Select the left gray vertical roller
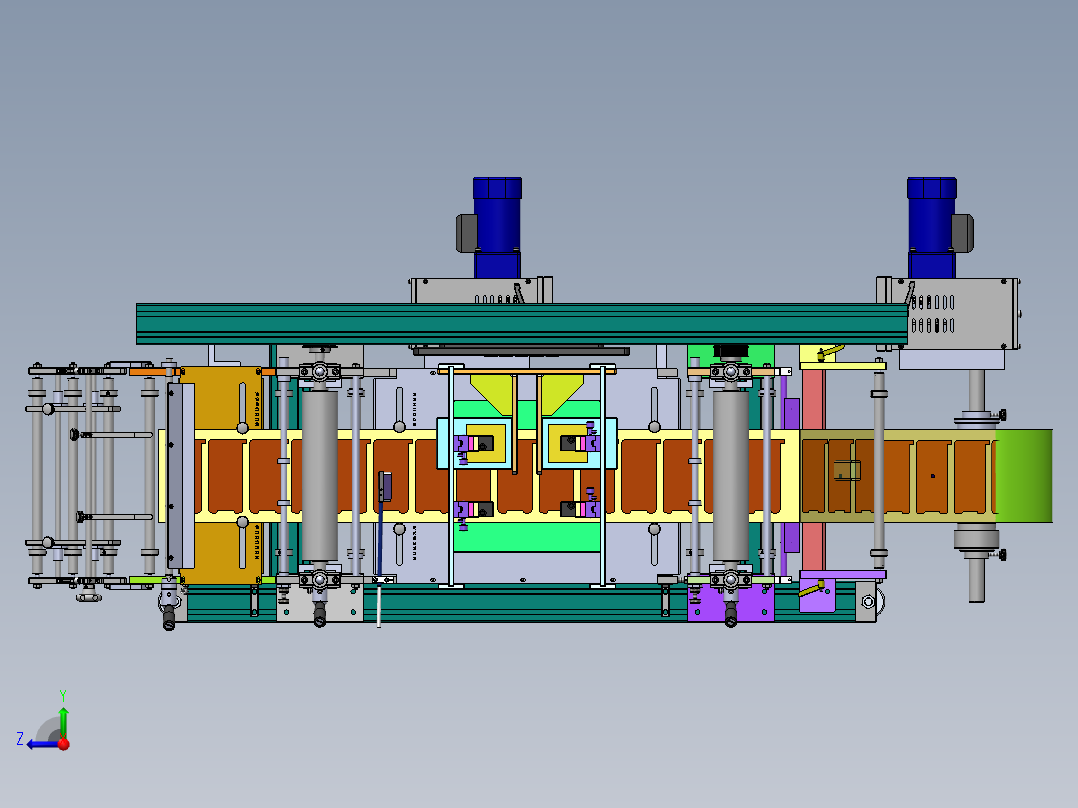The image size is (1078, 808). point(319,474)
